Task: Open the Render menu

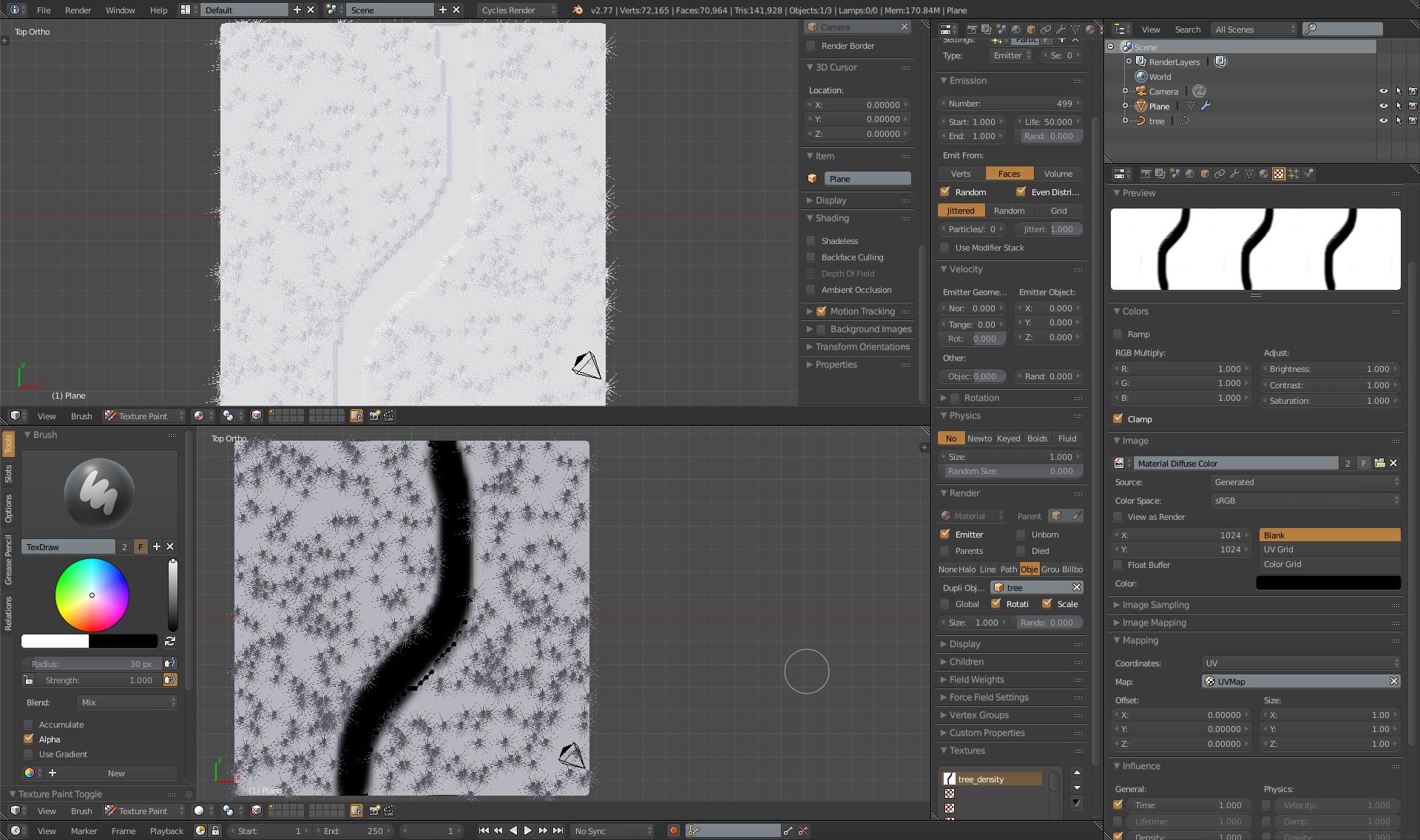Action: click(78, 10)
